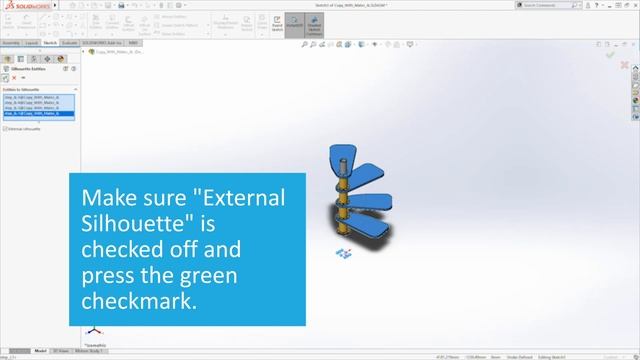This screenshot has height=360, width=640.
Task: Toggle the pushpin to keep panel visible
Action: (23, 78)
